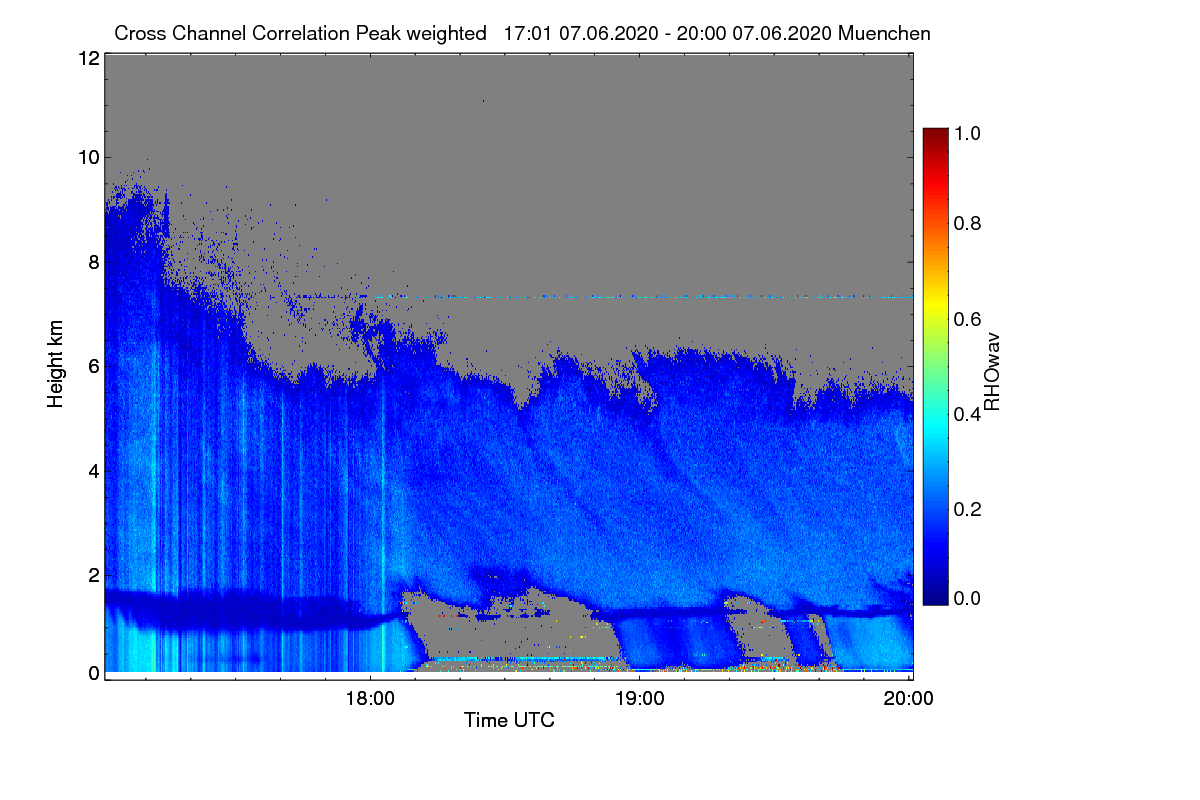
Task: Click the height tick label '0'
Action: 94,674
